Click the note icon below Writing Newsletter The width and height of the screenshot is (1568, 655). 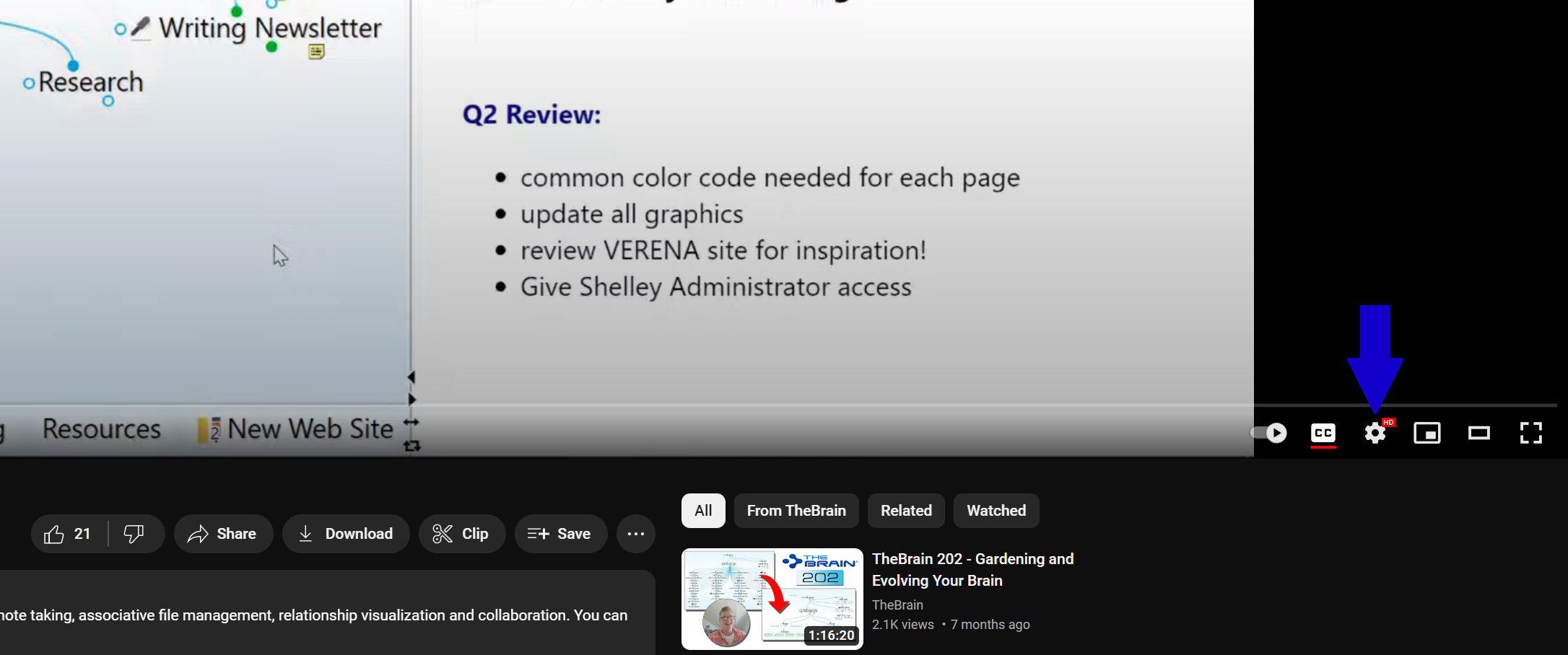(x=316, y=51)
